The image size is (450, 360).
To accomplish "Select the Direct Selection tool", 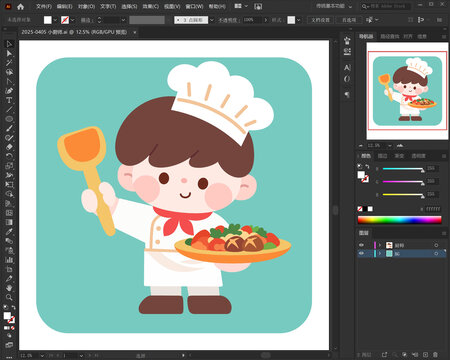I will pyautogui.click(x=9, y=53).
